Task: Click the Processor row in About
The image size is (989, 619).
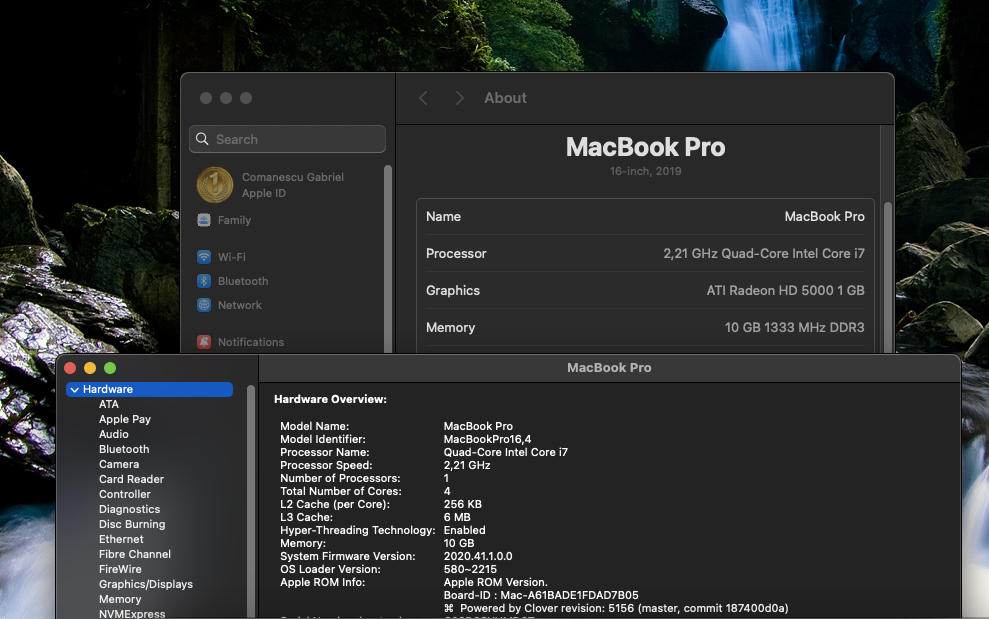Action: click(x=645, y=254)
